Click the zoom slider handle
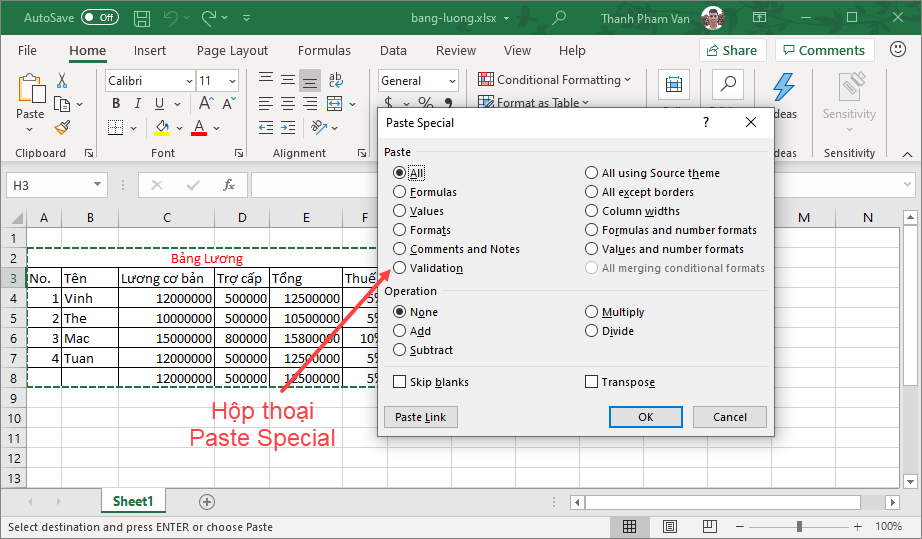The image size is (922, 539). [x=799, y=526]
